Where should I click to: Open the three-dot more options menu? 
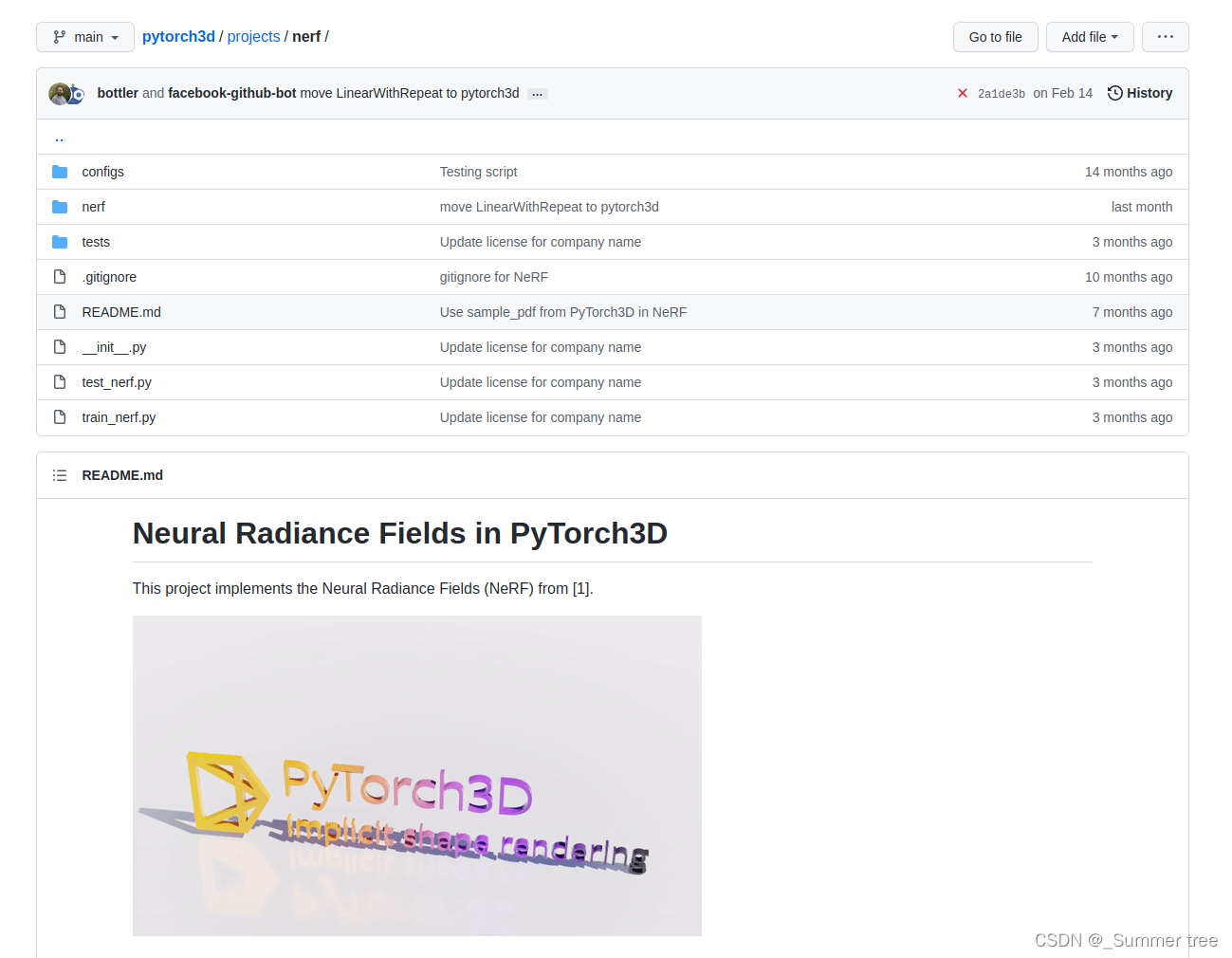[x=1166, y=37]
